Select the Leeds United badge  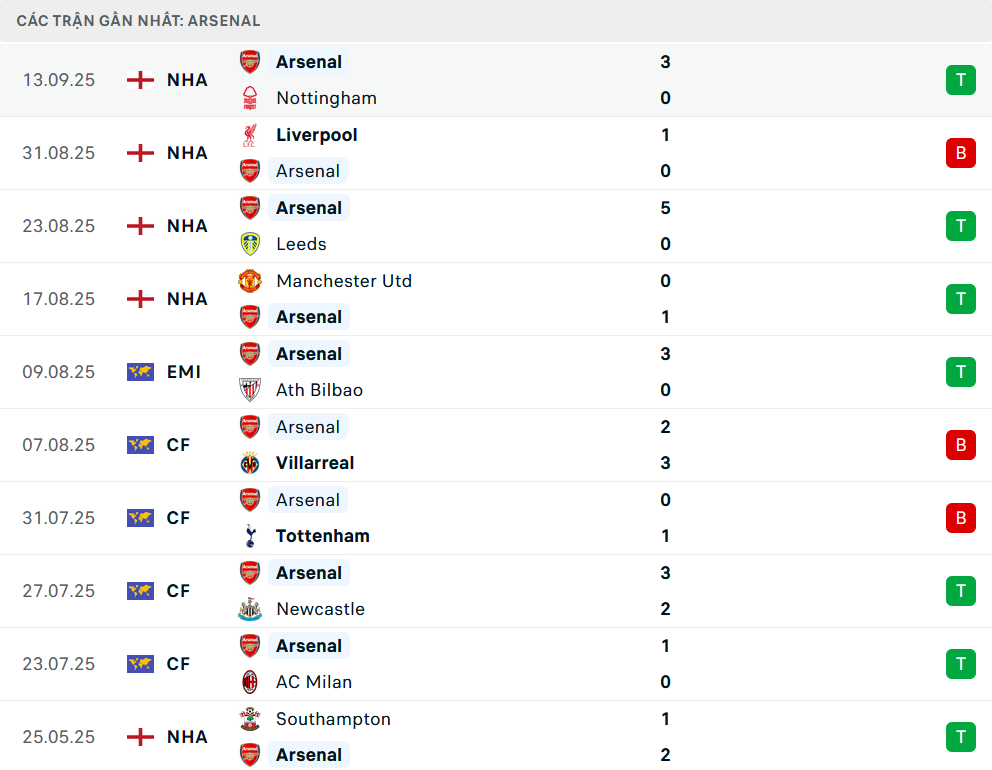coord(250,244)
